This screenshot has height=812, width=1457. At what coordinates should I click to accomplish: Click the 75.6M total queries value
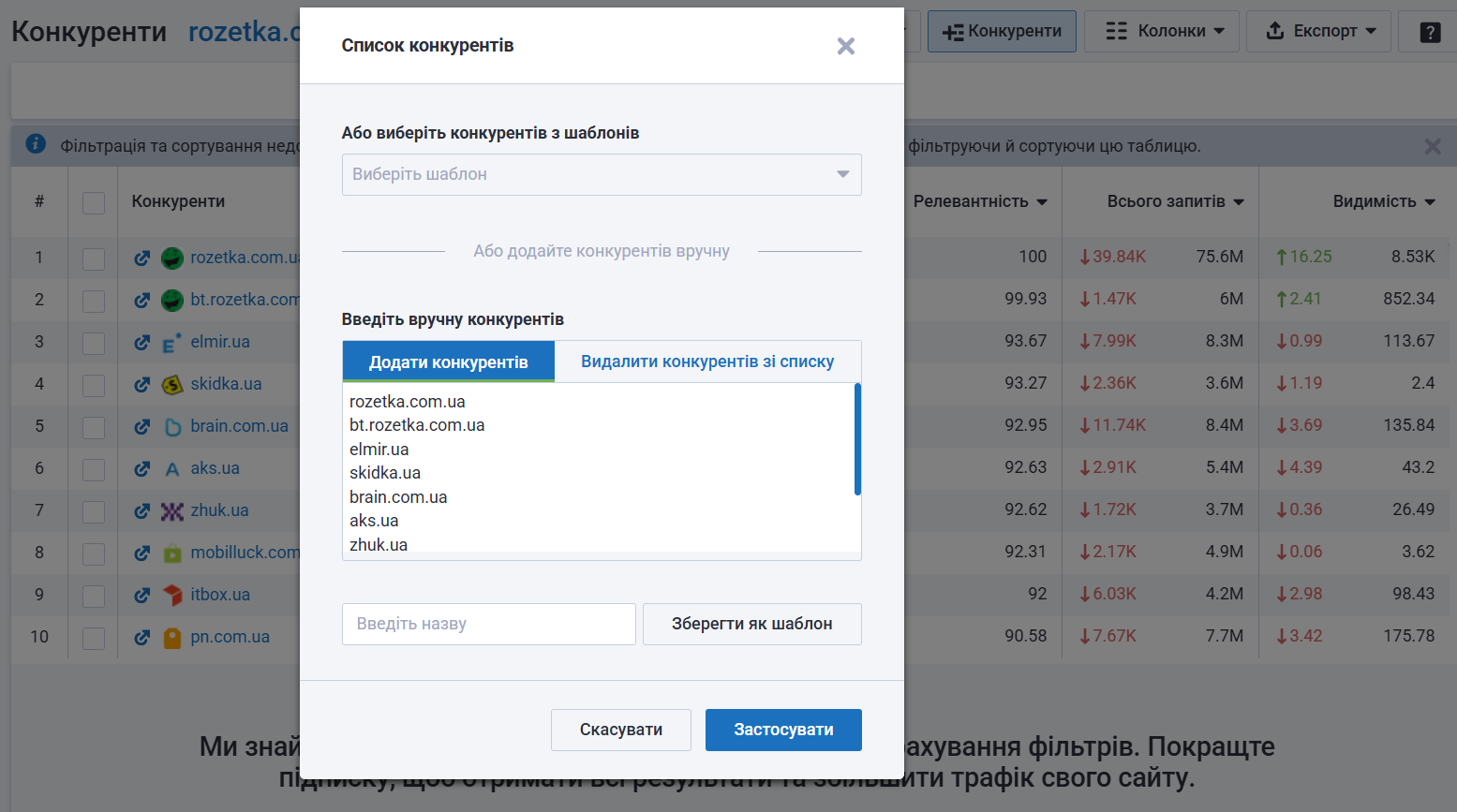coord(1219,257)
